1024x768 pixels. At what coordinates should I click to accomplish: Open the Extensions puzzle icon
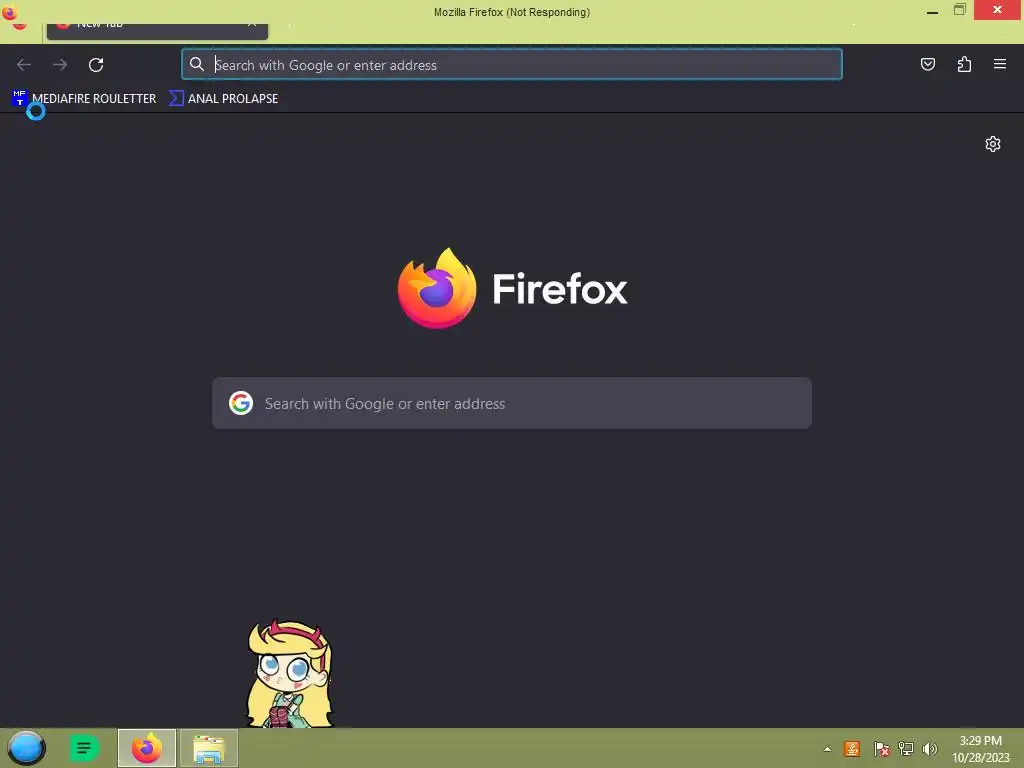pyautogui.click(x=964, y=64)
